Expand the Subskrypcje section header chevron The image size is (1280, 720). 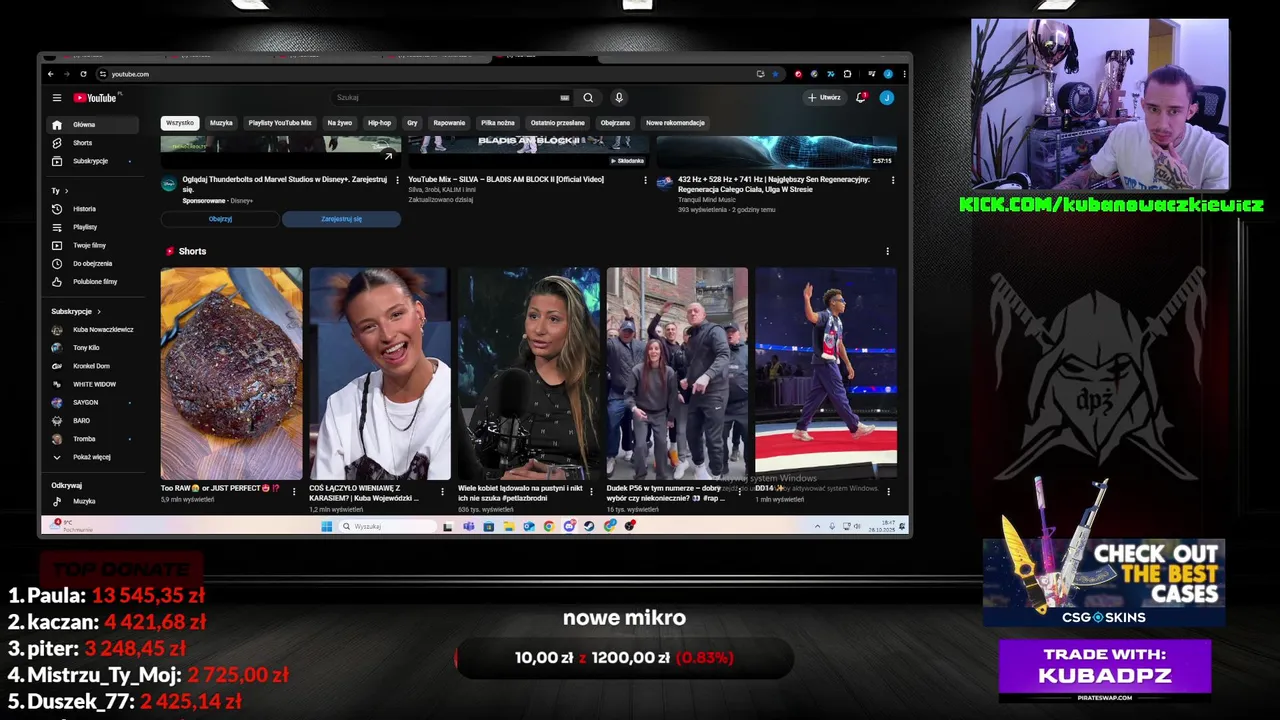99,311
